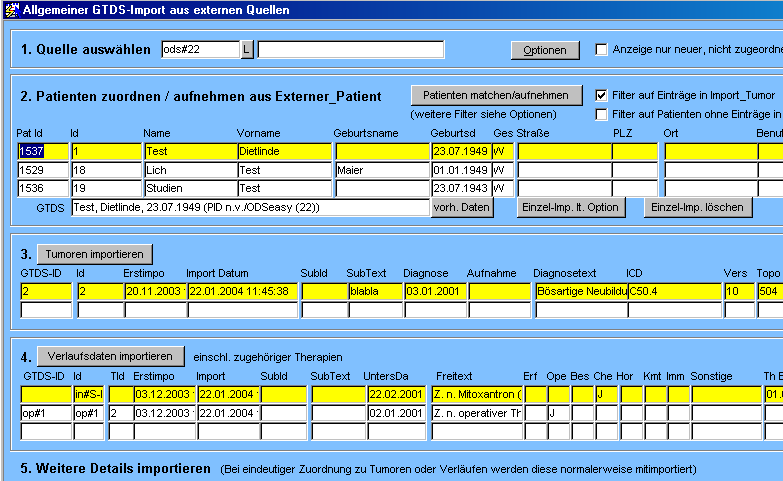Click Patienten matchen/aufnehmen button
This screenshot has width=783, height=481.
(496, 95)
